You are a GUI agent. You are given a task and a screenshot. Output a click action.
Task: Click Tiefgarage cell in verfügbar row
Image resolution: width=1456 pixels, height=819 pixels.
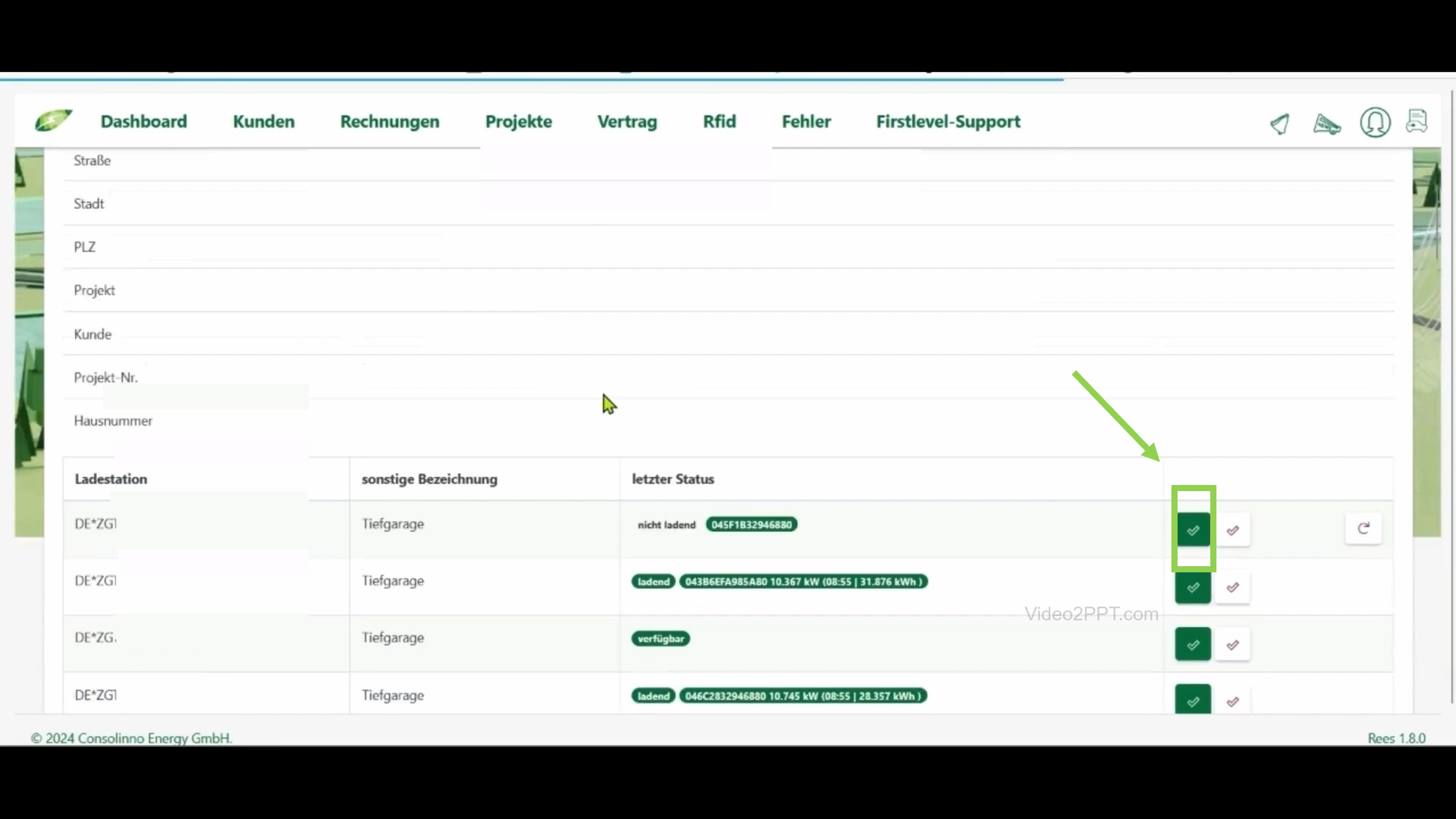click(x=393, y=638)
